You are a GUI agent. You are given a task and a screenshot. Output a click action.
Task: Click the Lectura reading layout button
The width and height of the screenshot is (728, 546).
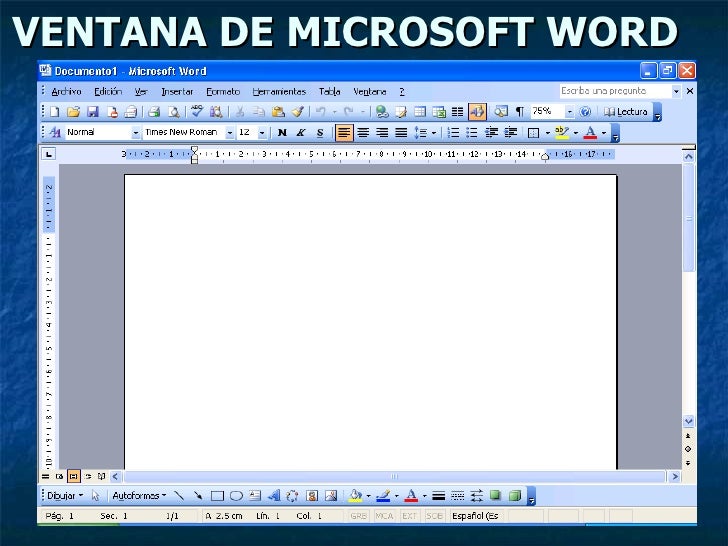point(625,112)
